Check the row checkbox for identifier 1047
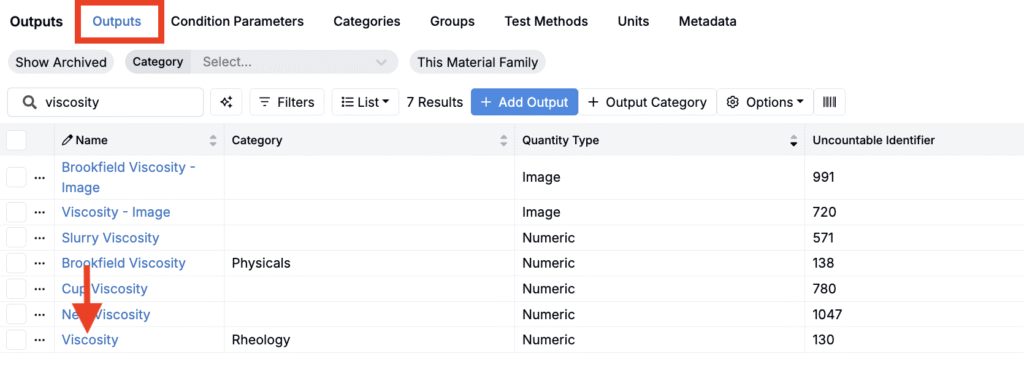1024x372 pixels. click(x=16, y=315)
